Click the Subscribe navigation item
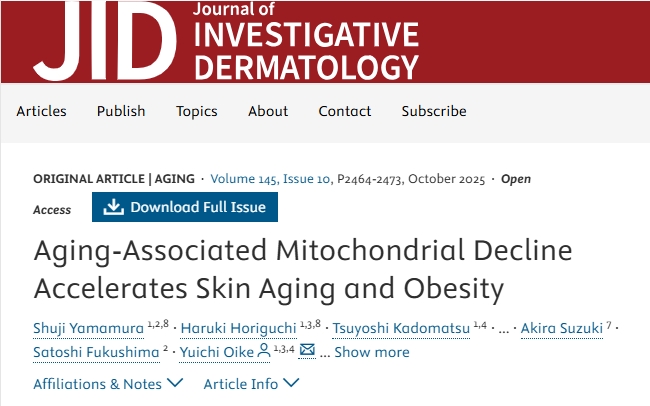 tap(434, 111)
